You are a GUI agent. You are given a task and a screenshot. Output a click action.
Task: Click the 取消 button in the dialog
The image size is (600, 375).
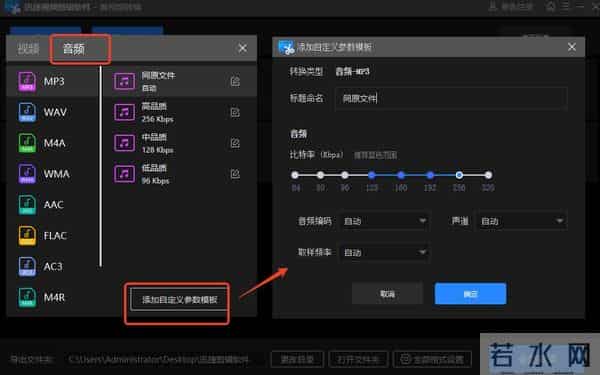[x=387, y=294]
